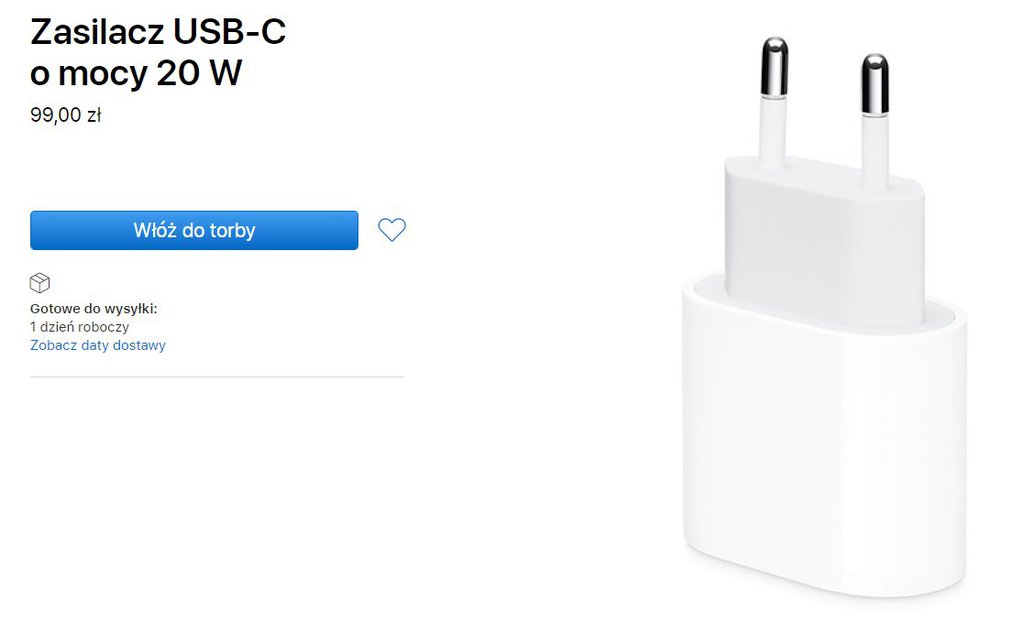Save the charger with the heart icon
1024x622 pixels.
[x=392, y=229]
